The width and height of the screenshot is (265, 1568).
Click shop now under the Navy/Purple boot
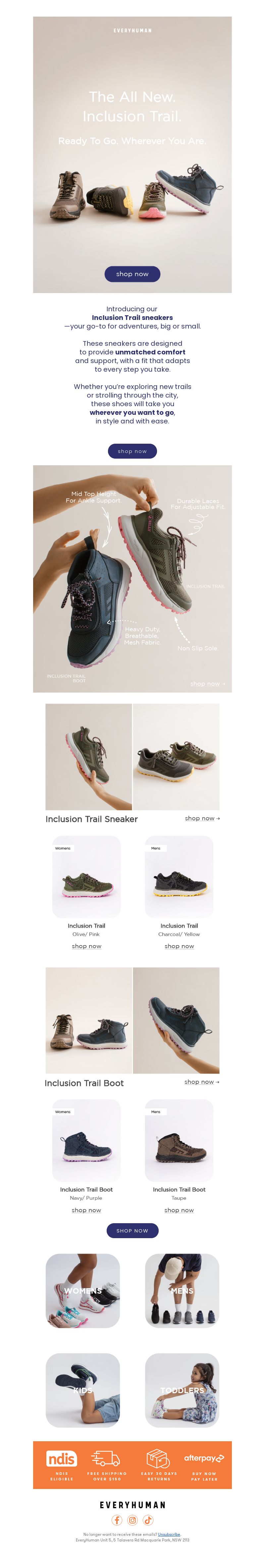86,1210
